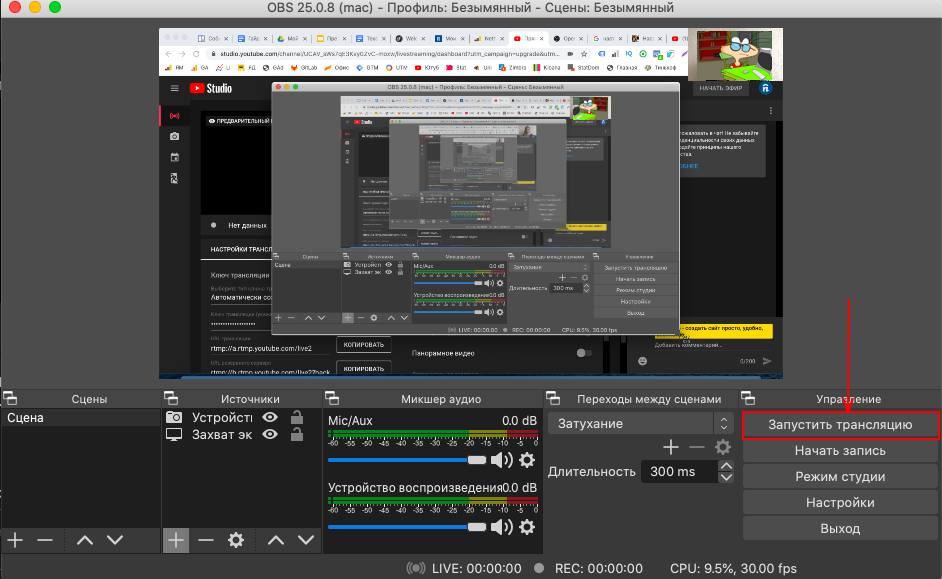
Task: Move source up arrow in Источники panel
Action: click(x=276, y=540)
